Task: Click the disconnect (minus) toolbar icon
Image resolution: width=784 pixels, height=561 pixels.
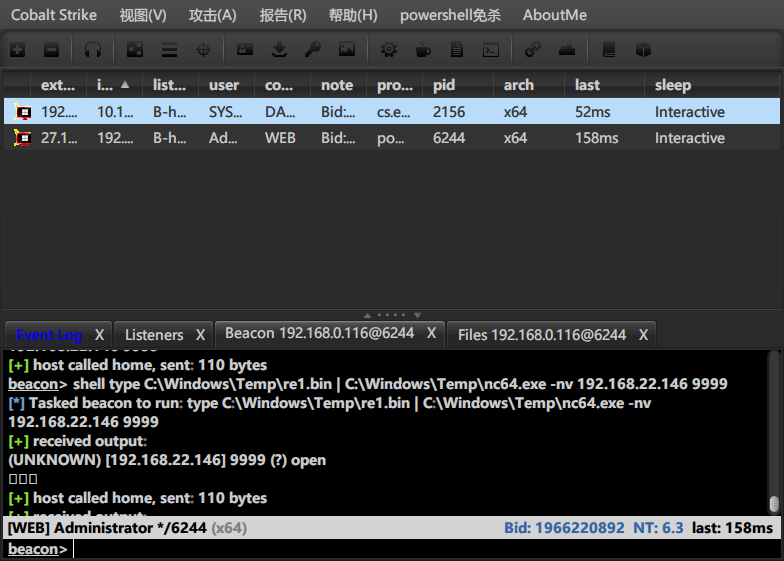Action: coord(52,50)
